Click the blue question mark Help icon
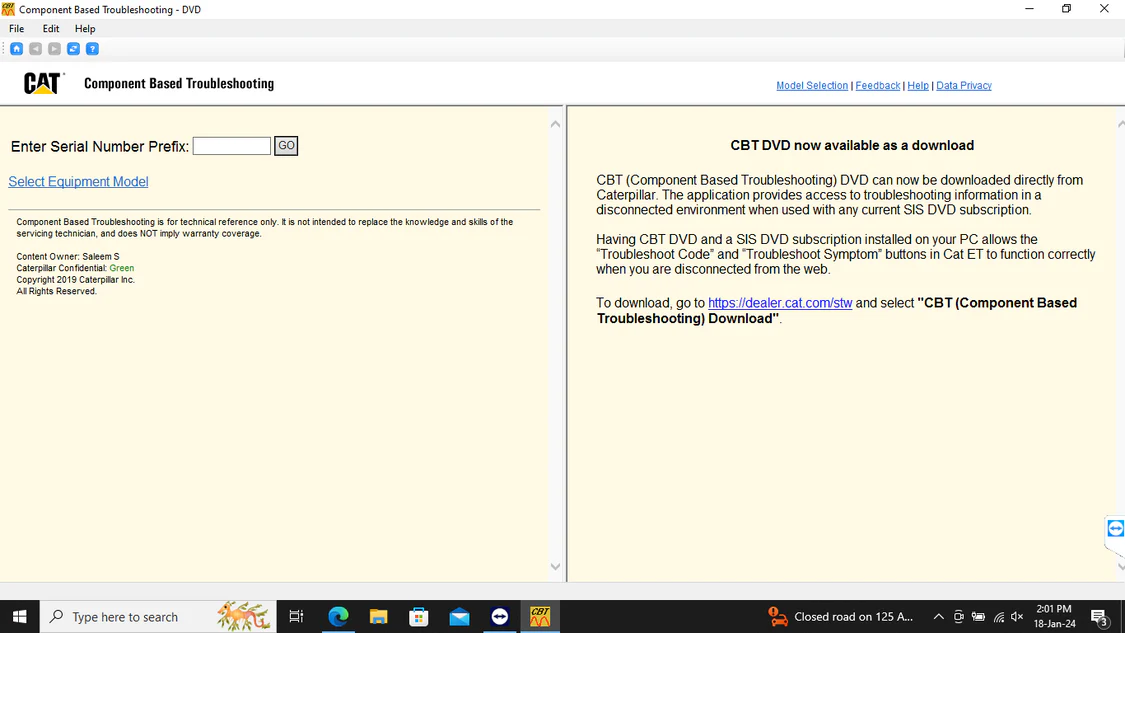 tap(92, 49)
